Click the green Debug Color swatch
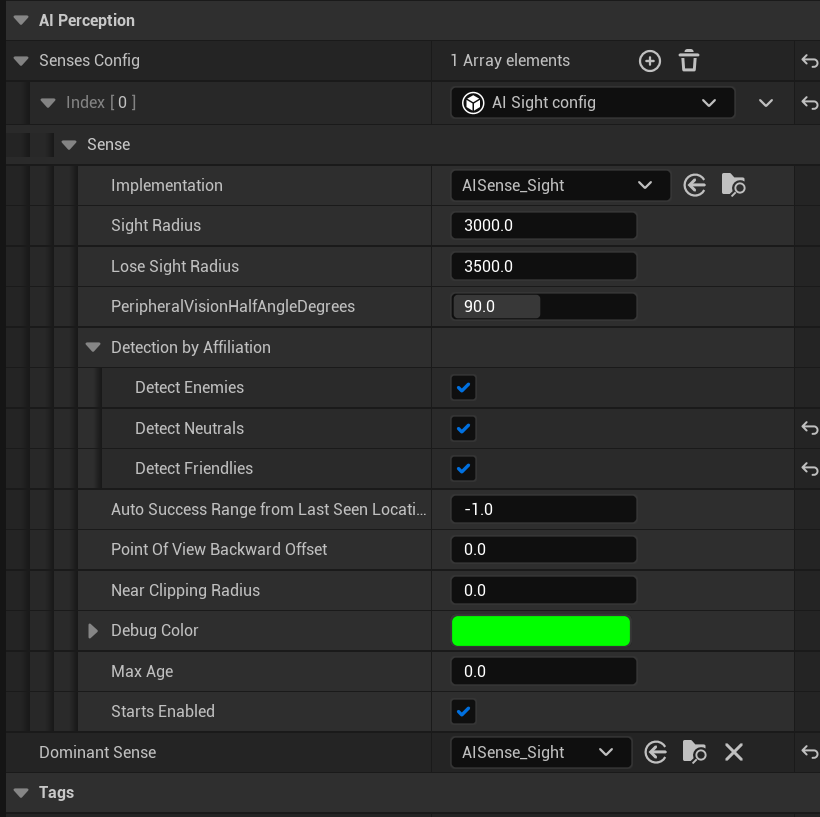 pyautogui.click(x=541, y=631)
